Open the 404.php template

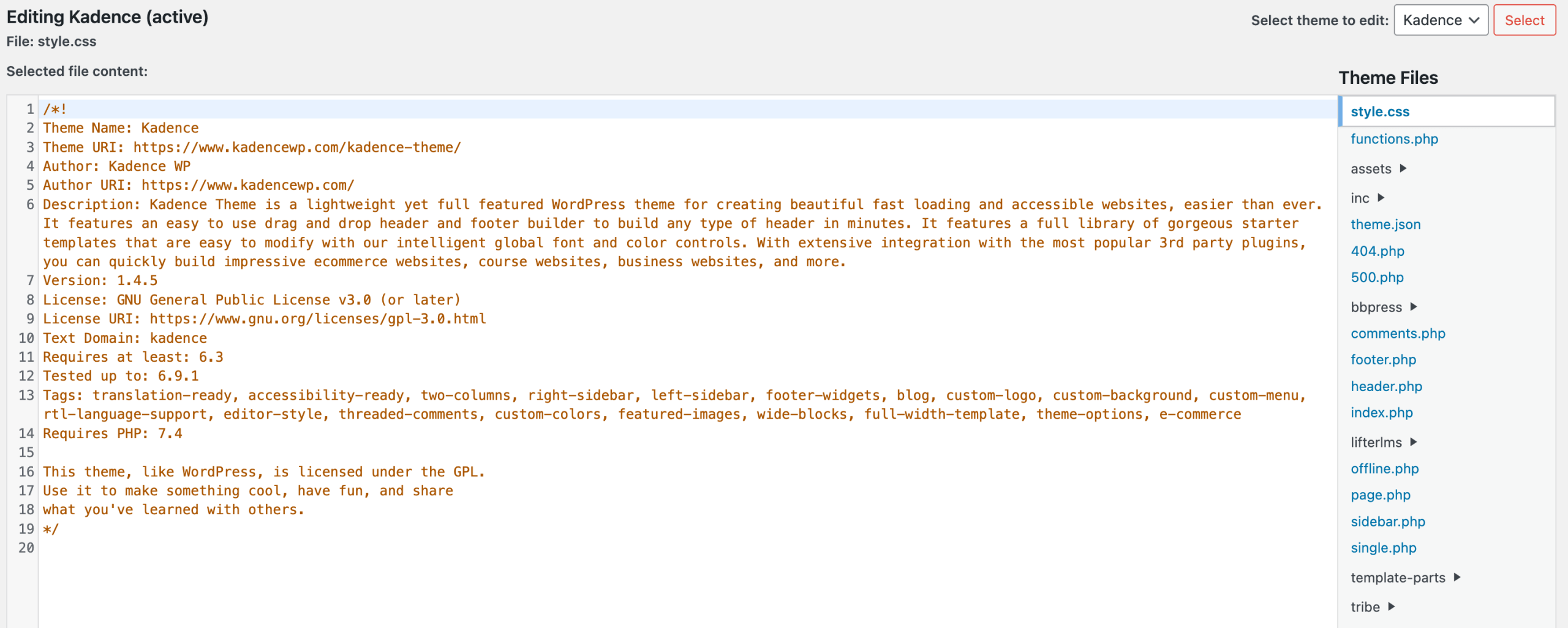(1377, 251)
